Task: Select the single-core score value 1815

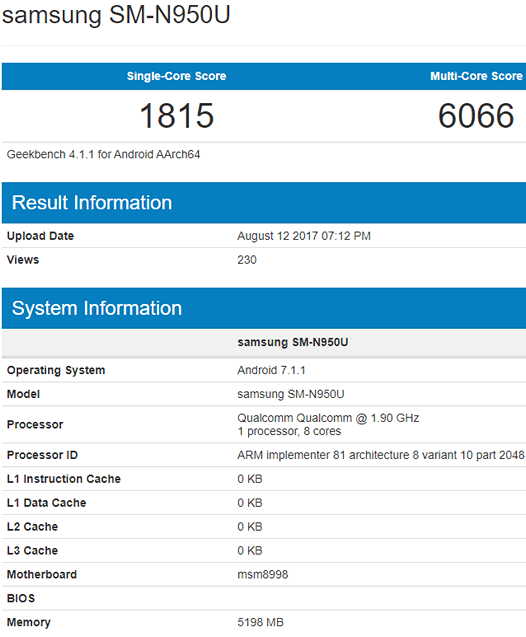Action: [177, 116]
